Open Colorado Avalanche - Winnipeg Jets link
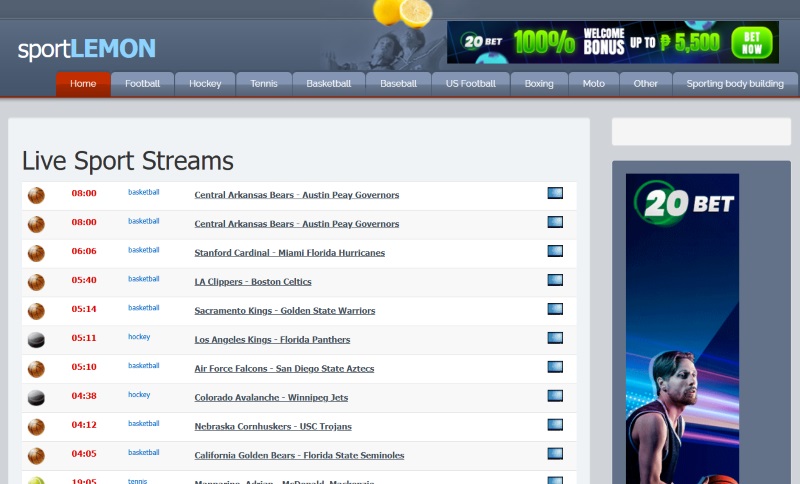This screenshot has width=800, height=484. tap(271, 398)
